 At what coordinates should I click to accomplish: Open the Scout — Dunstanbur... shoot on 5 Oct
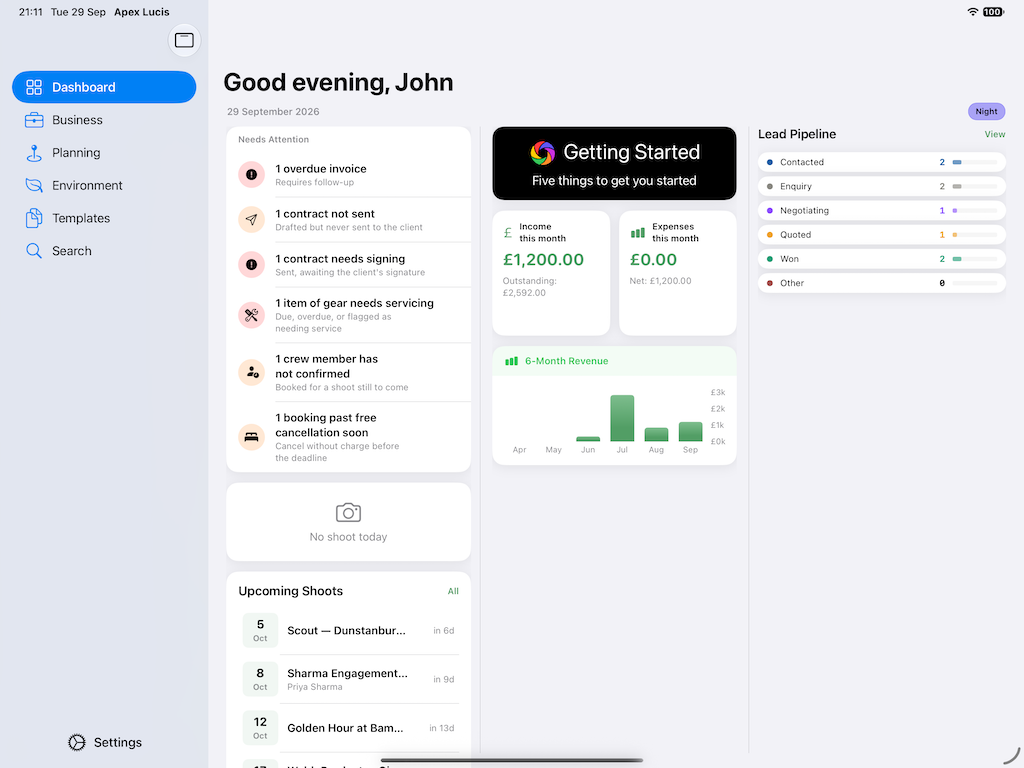point(349,630)
